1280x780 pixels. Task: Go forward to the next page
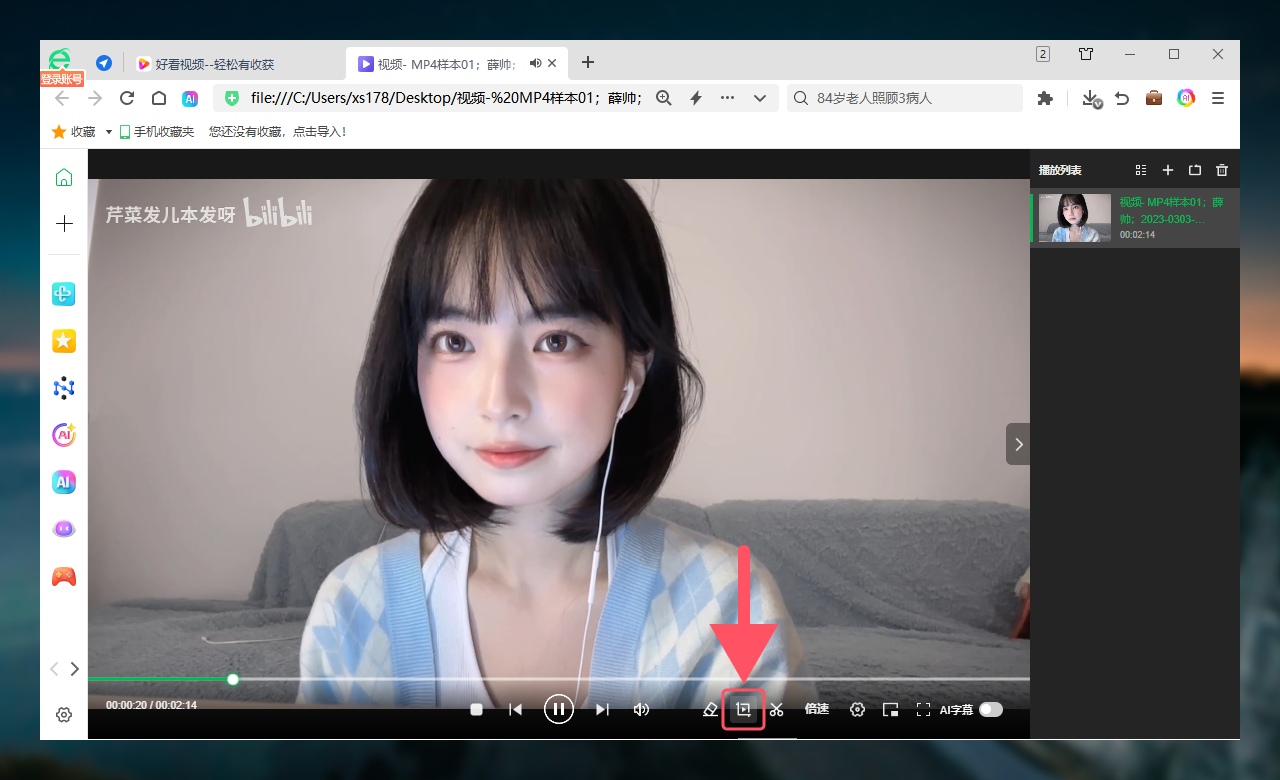tap(95, 98)
